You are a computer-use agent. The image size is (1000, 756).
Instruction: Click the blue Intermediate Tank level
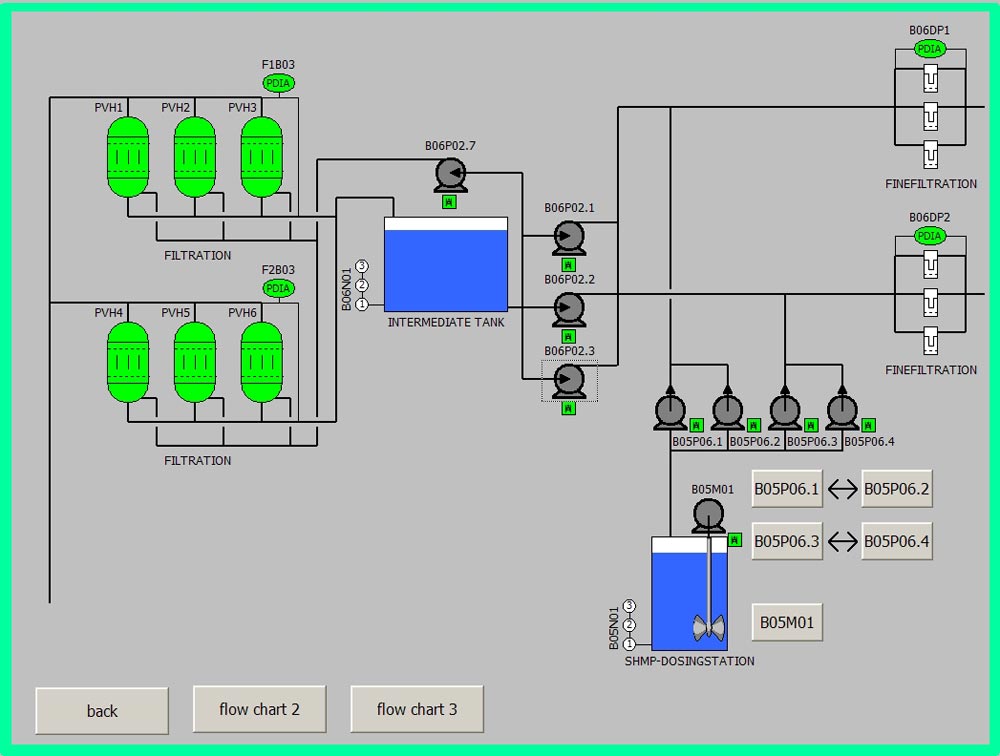tap(445, 270)
